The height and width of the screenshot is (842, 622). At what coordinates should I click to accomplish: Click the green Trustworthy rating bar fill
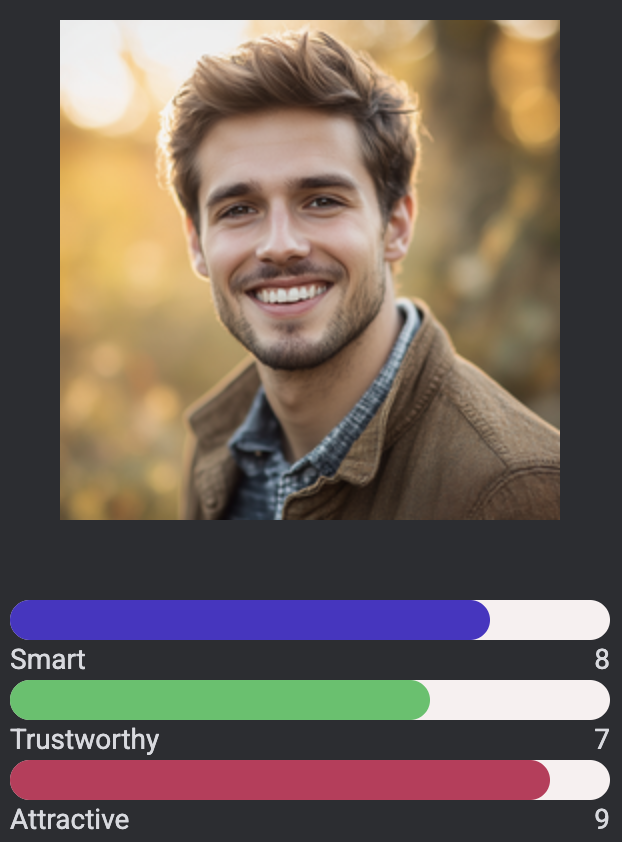tap(220, 700)
